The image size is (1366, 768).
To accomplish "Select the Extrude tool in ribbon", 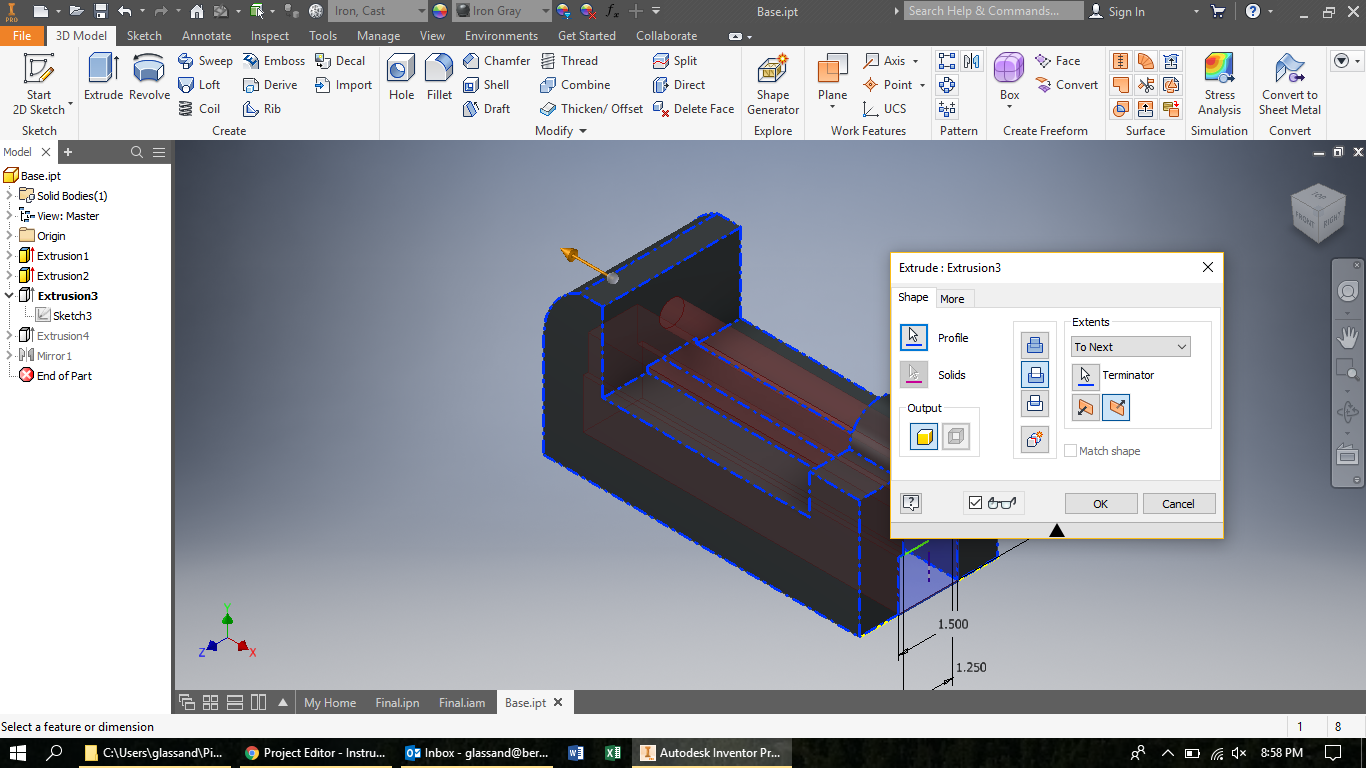I will (x=103, y=78).
